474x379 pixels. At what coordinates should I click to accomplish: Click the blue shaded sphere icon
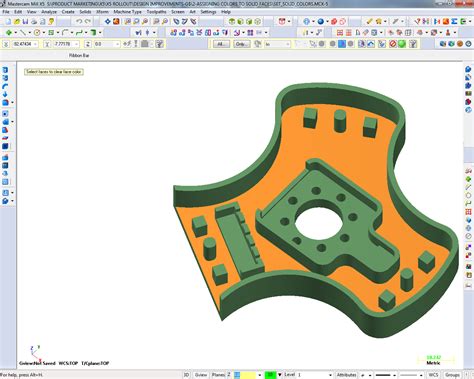tap(321, 22)
